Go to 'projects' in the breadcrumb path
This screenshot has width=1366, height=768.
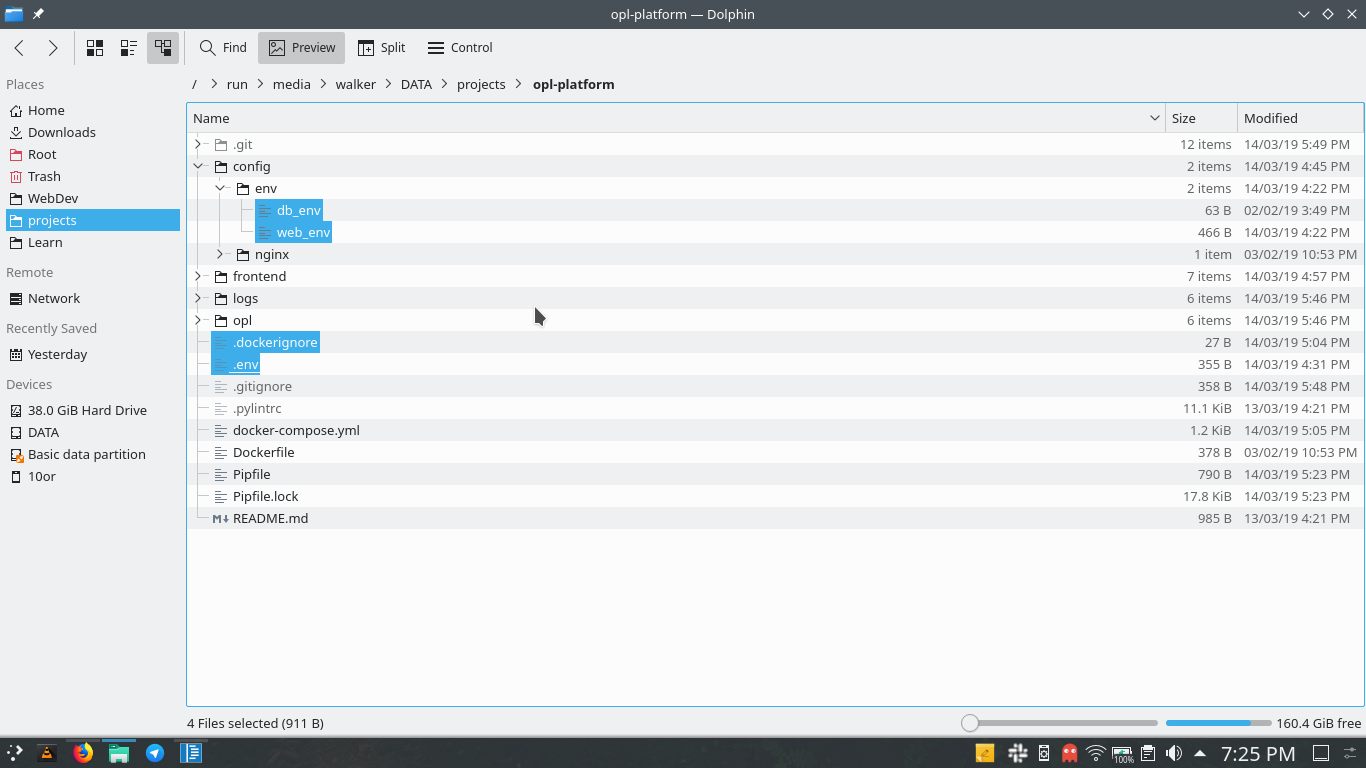coord(481,84)
